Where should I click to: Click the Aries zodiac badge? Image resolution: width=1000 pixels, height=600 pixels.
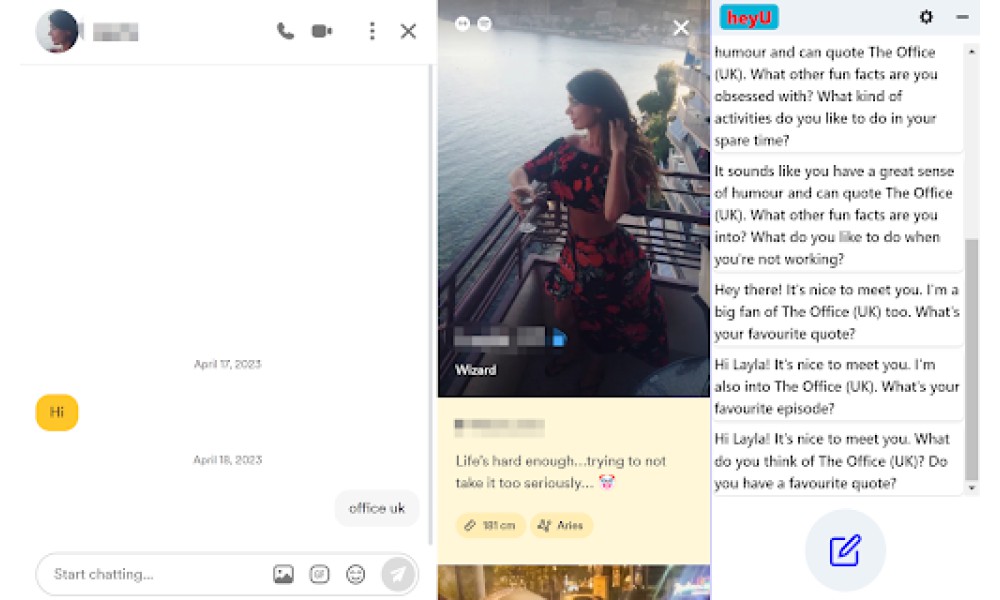pyautogui.click(x=561, y=525)
